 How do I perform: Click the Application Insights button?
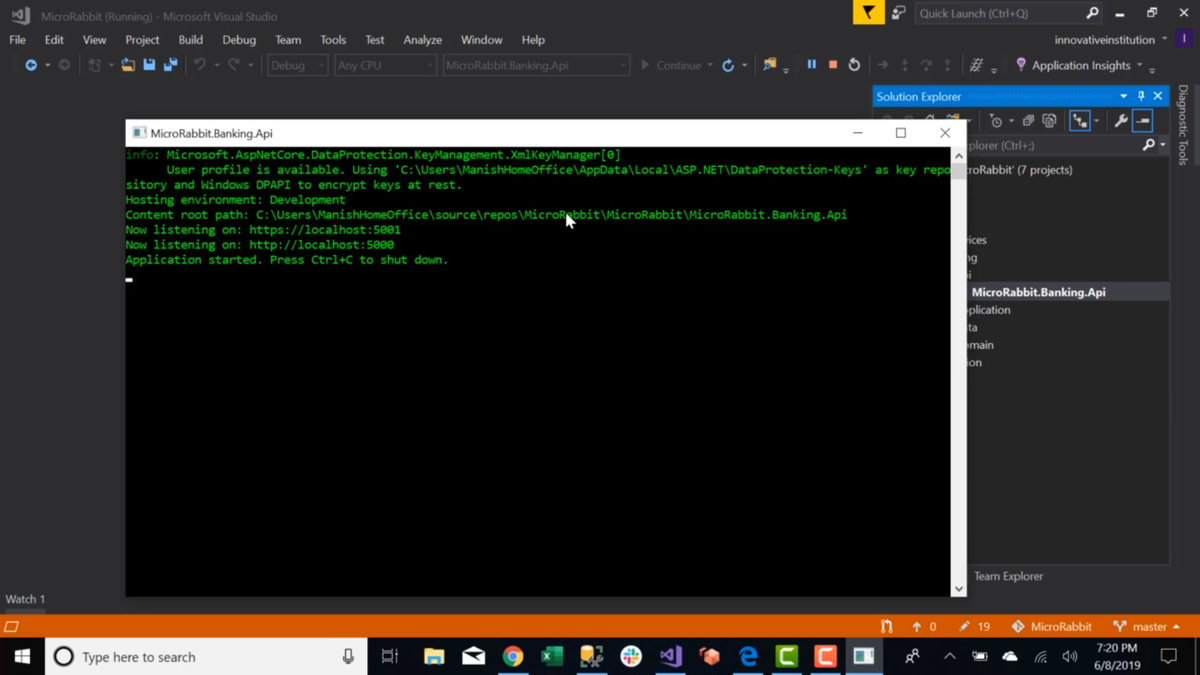[1072, 65]
